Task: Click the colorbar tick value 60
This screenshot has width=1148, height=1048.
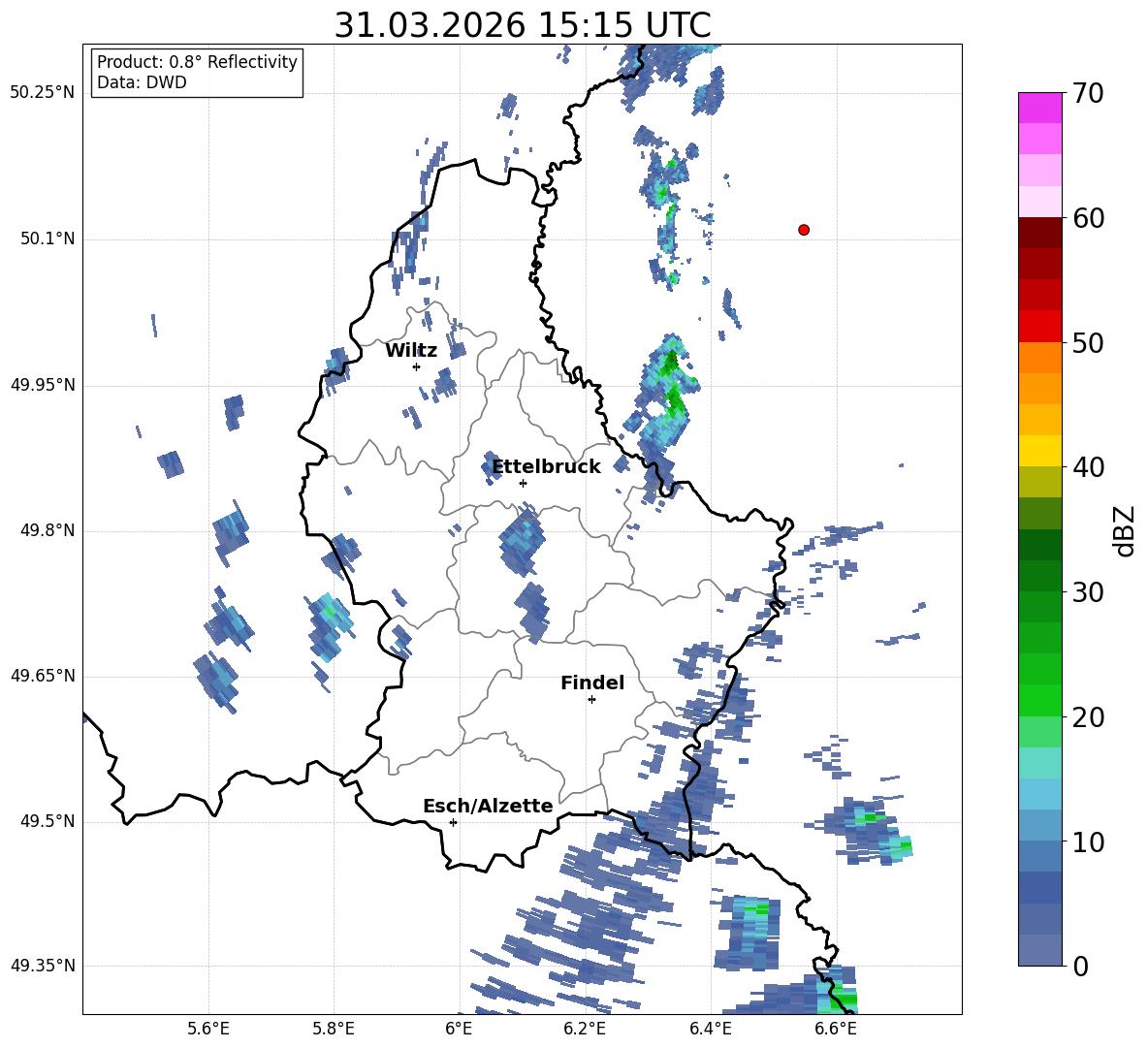Action: coord(1088,218)
